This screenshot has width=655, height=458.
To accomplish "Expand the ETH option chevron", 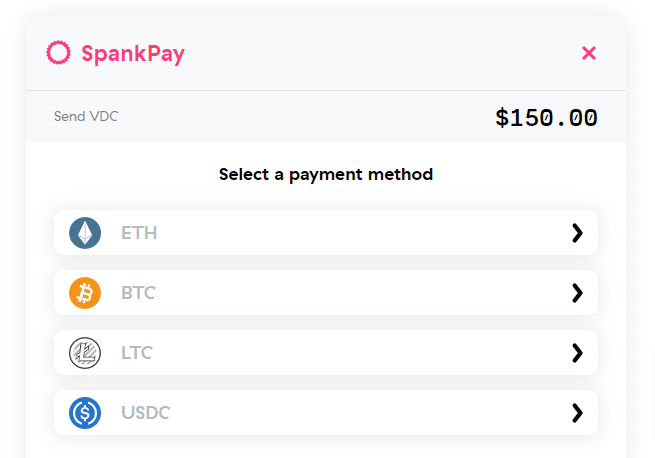I will point(577,233).
